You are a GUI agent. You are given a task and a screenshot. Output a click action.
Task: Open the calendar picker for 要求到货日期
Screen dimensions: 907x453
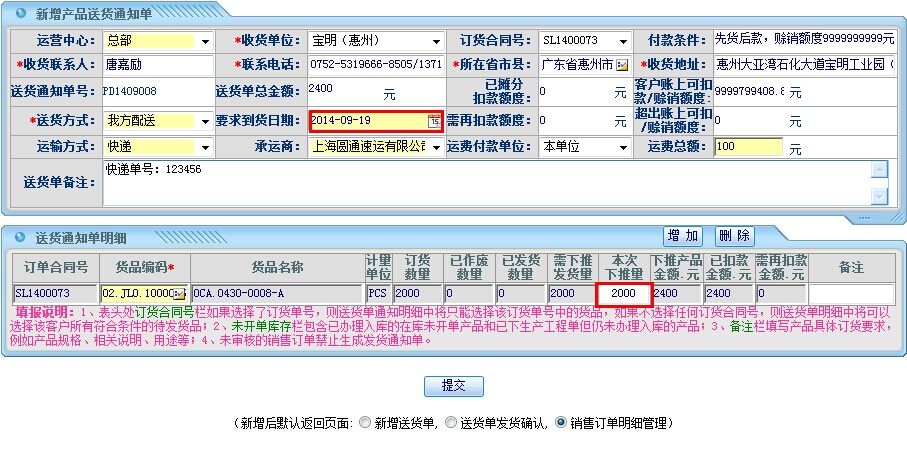point(434,121)
